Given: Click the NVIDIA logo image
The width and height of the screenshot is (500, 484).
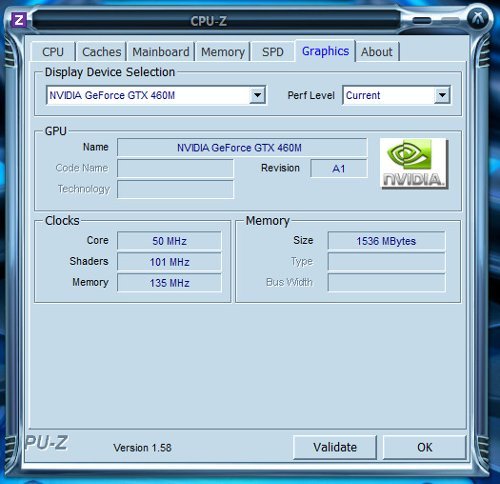Looking at the screenshot, I should (414, 164).
